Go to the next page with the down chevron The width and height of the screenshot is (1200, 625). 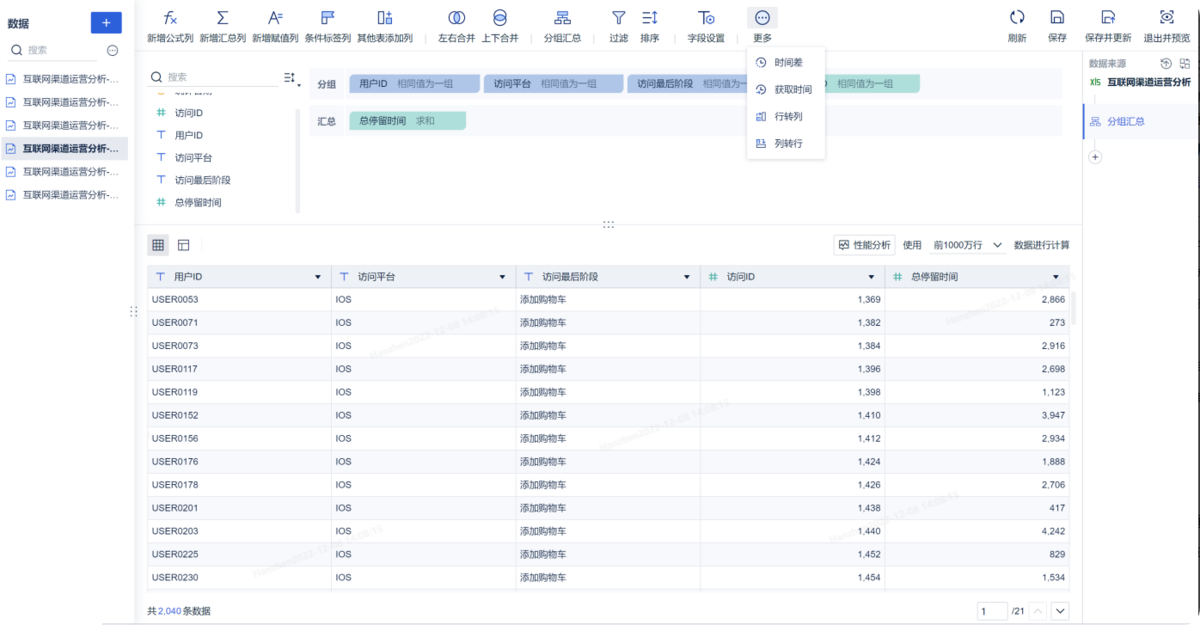click(1061, 611)
